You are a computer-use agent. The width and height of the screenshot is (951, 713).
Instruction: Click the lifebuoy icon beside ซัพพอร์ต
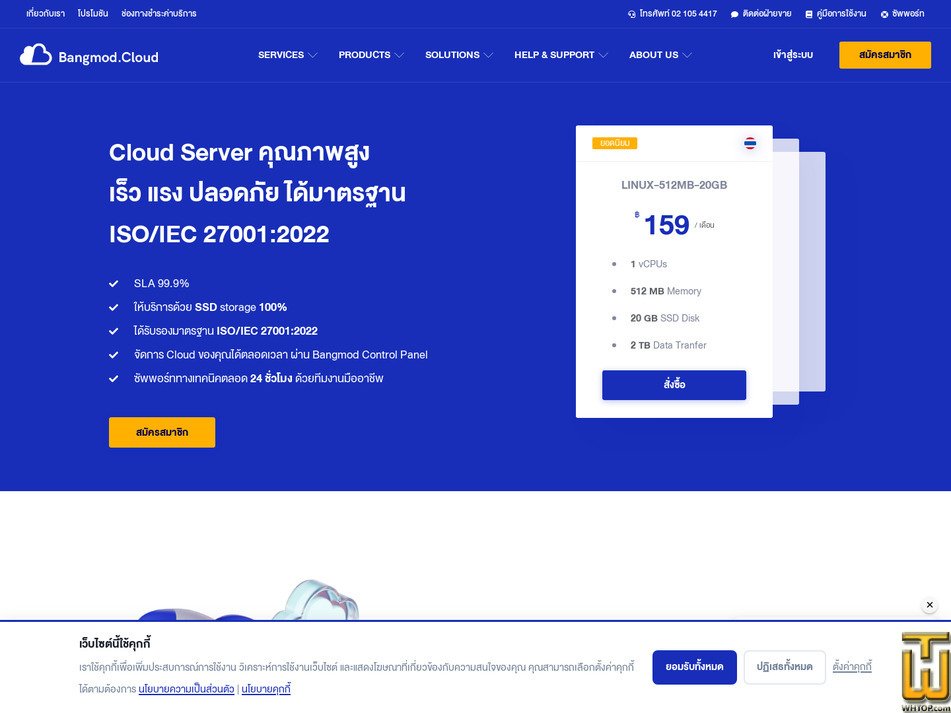tap(884, 14)
